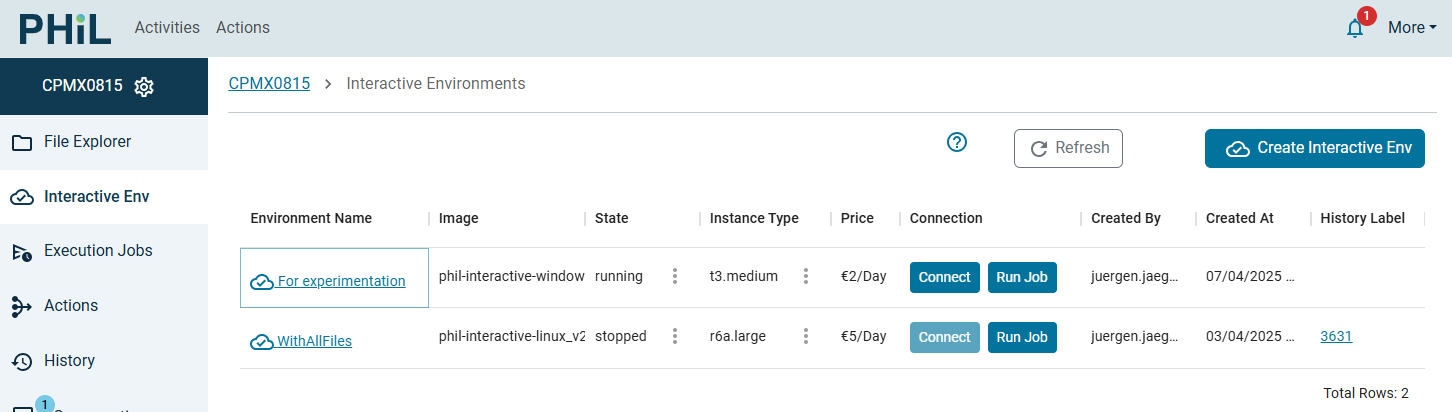Open the Activities menu in top bar
The image size is (1452, 412).
coord(167,28)
